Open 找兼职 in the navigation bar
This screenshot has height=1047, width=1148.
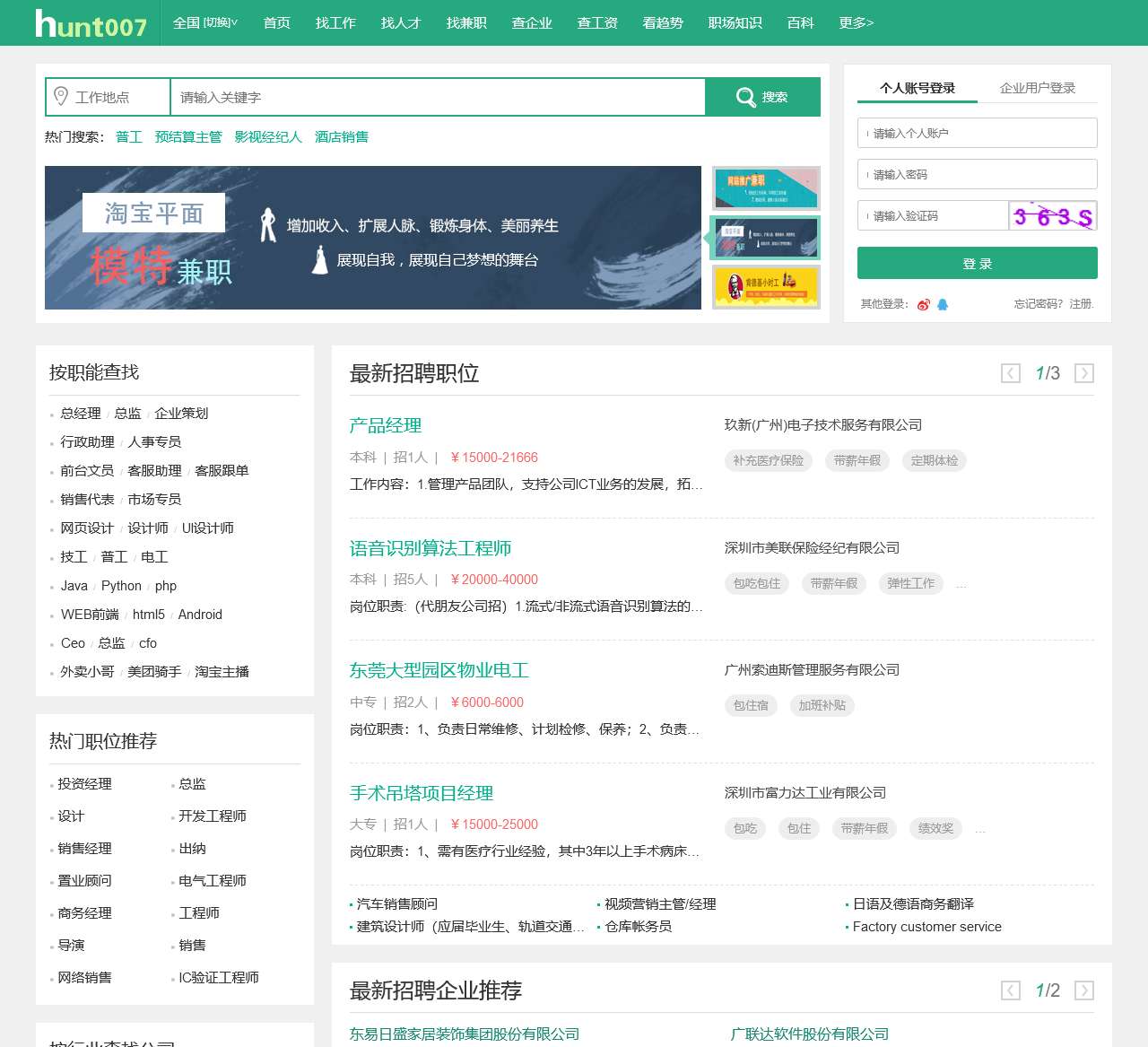pos(466,22)
